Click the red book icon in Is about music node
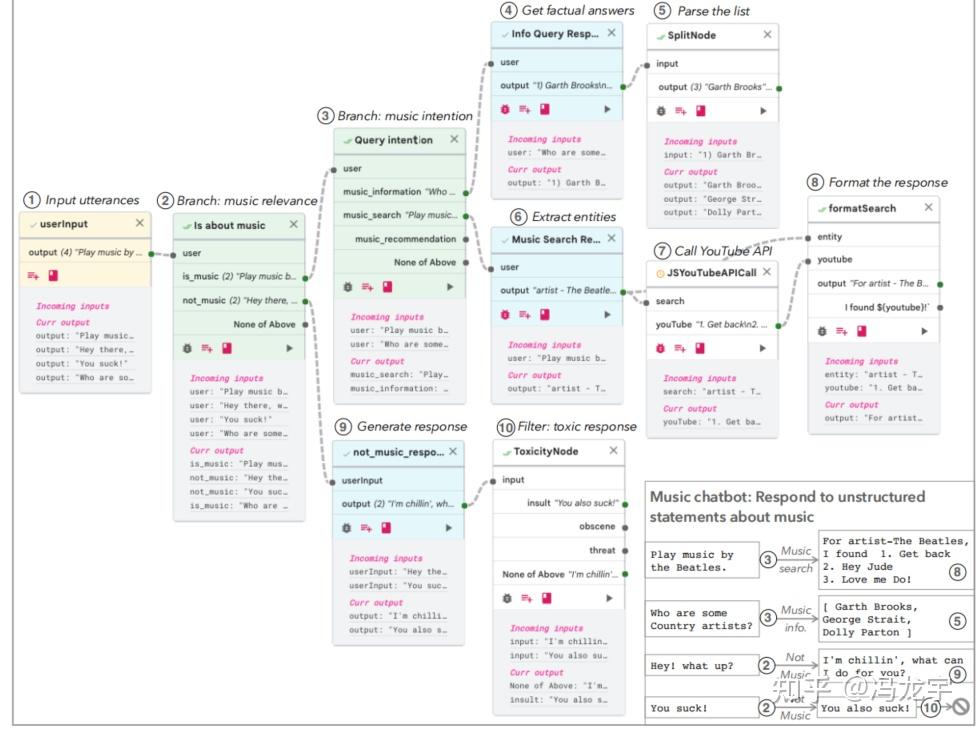Image resolution: width=978 pixels, height=729 pixels. [227, 348]
